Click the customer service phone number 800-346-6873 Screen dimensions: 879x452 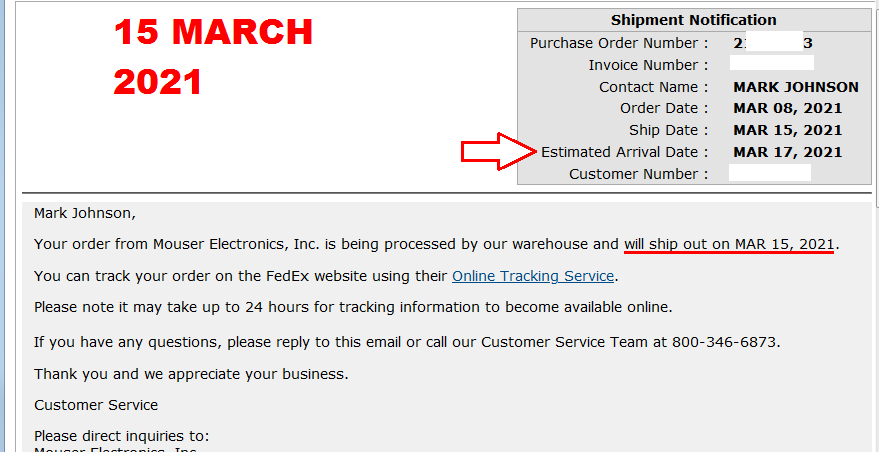(x=725, y=342)
